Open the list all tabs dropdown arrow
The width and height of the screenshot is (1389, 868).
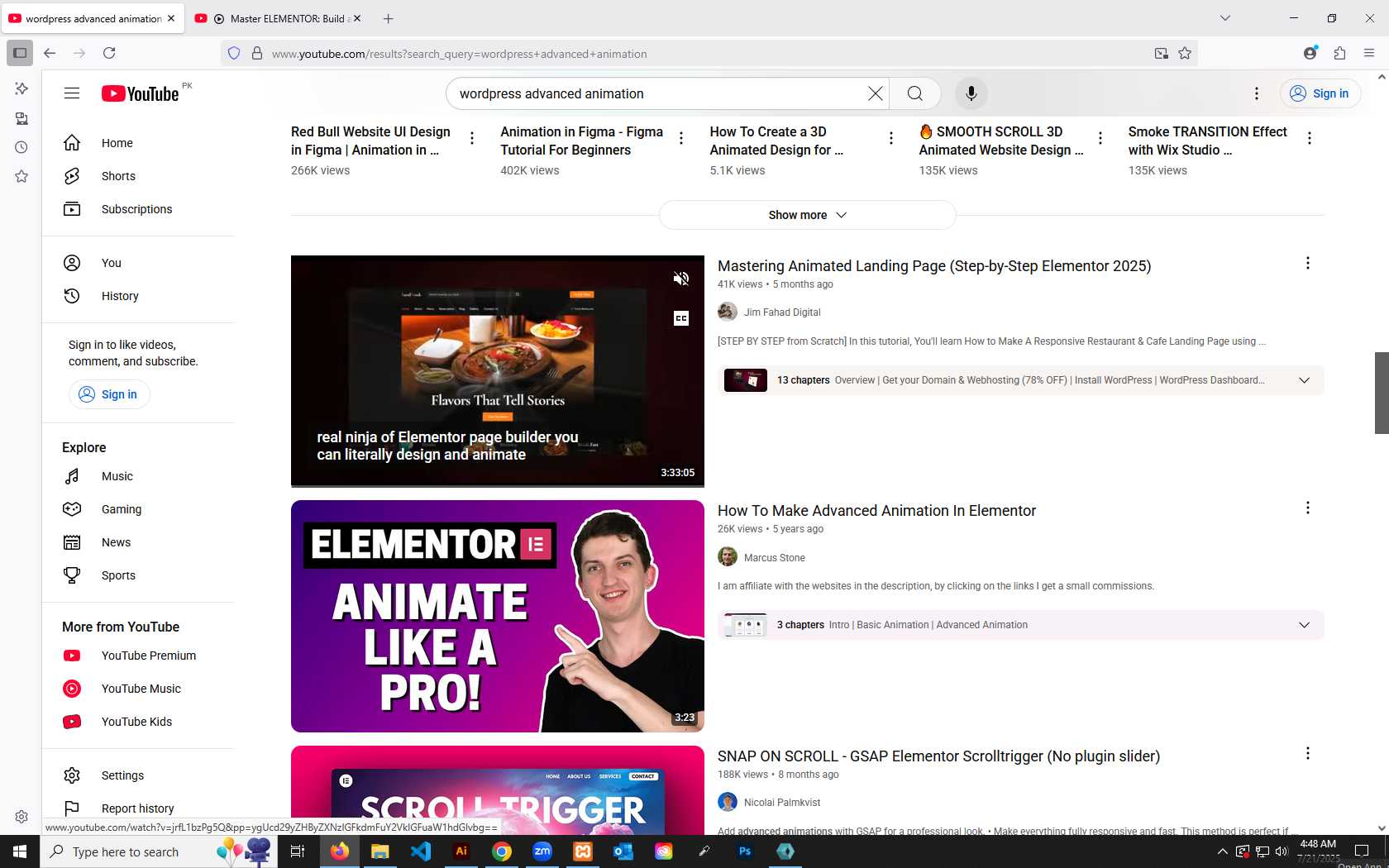[x=1225, y=18]
